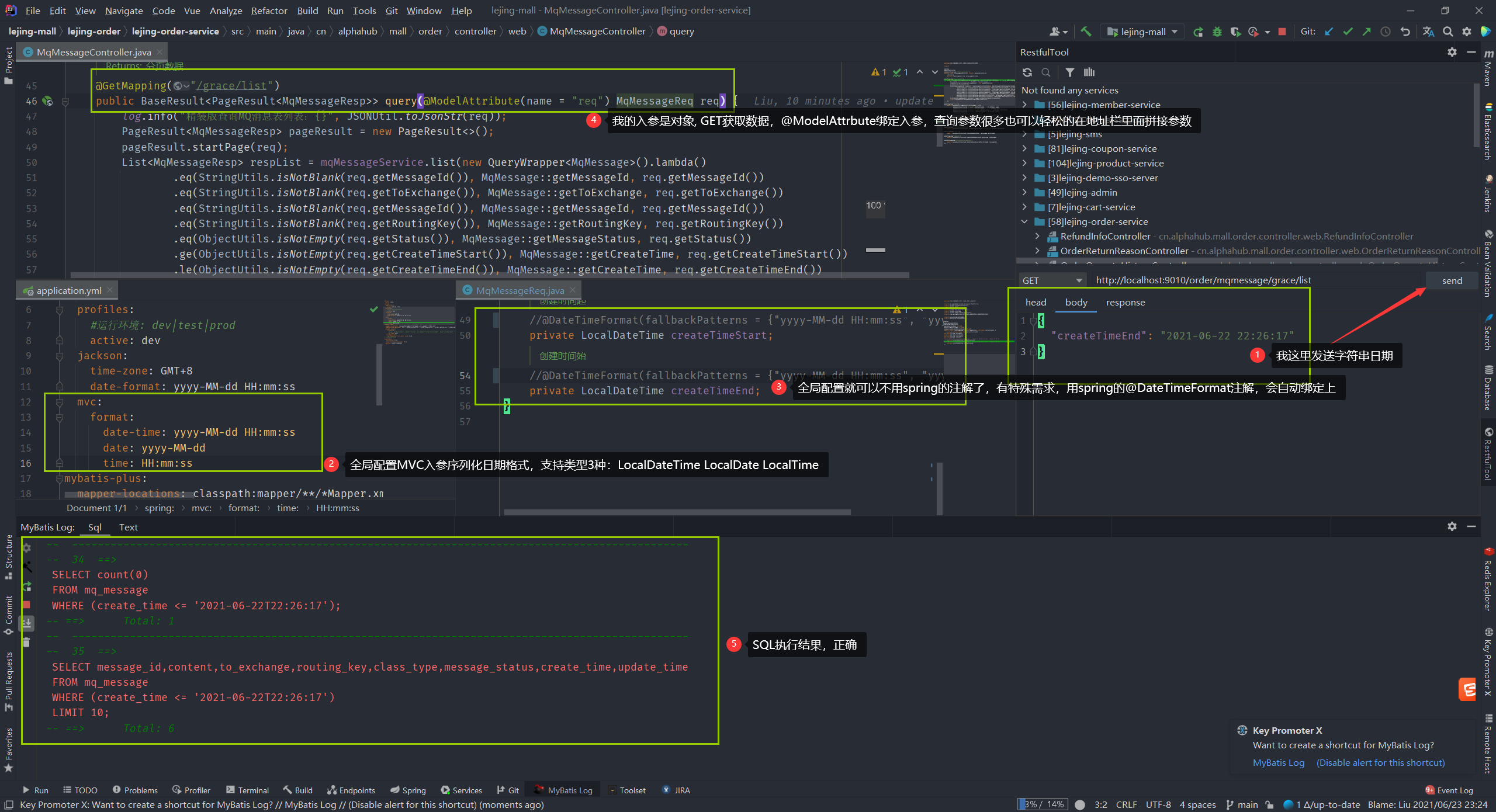Screen dimensions: 1496x812
Task: Click the UTF-8 encoding widget
Action: pos(1158,805)
